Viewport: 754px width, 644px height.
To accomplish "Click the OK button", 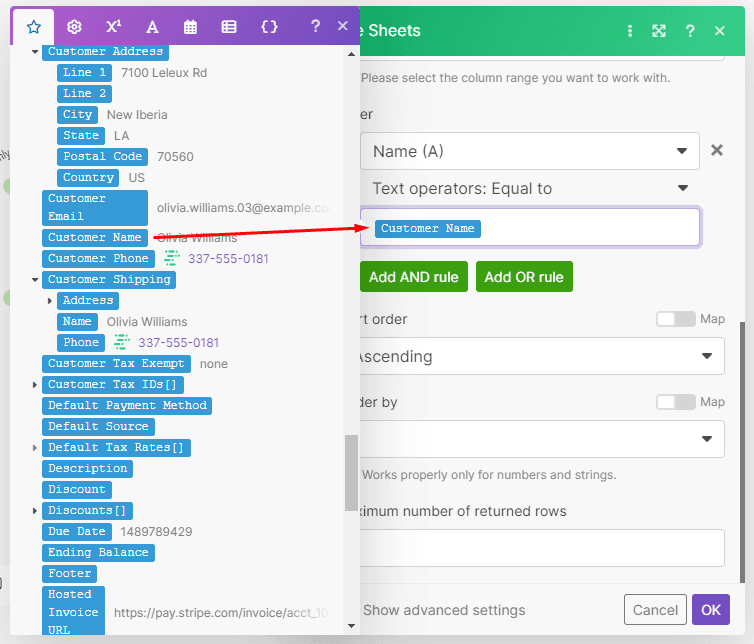I will [x=710, y=610].
